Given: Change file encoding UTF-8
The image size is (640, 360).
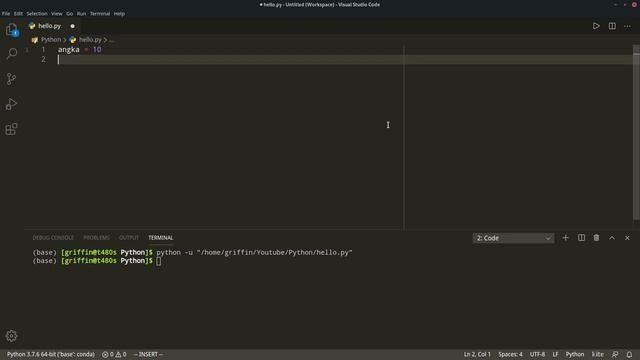Looking at the screenshot, I should pos(537,354).
